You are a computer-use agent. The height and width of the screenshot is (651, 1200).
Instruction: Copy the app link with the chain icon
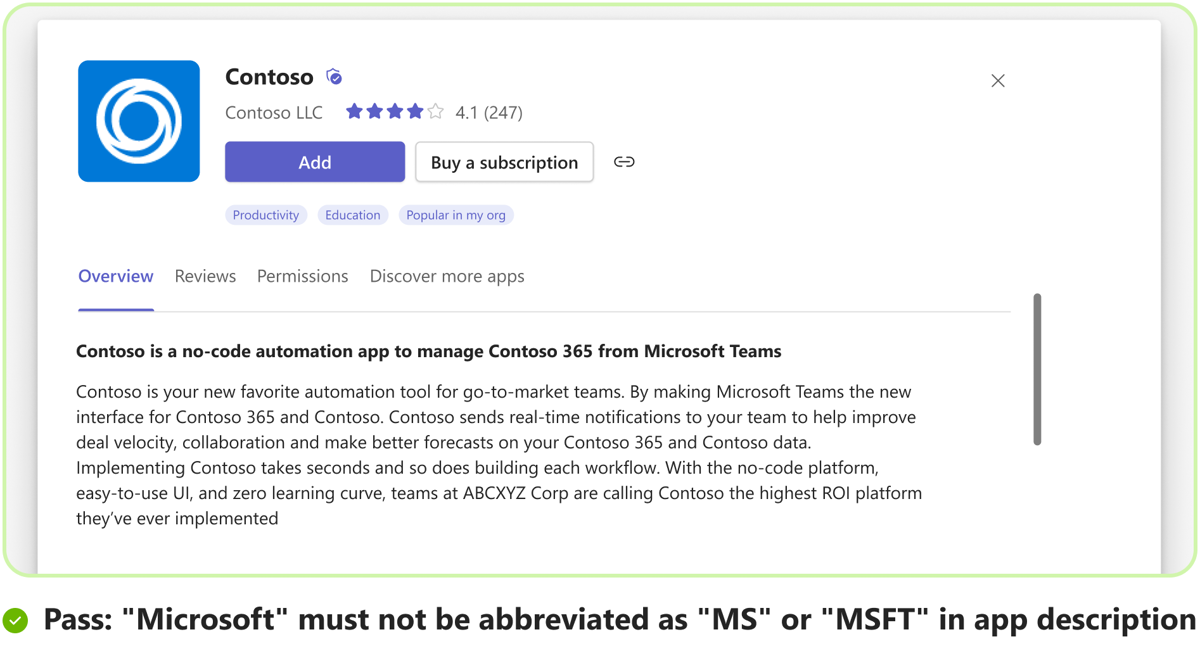coord(624,162)
